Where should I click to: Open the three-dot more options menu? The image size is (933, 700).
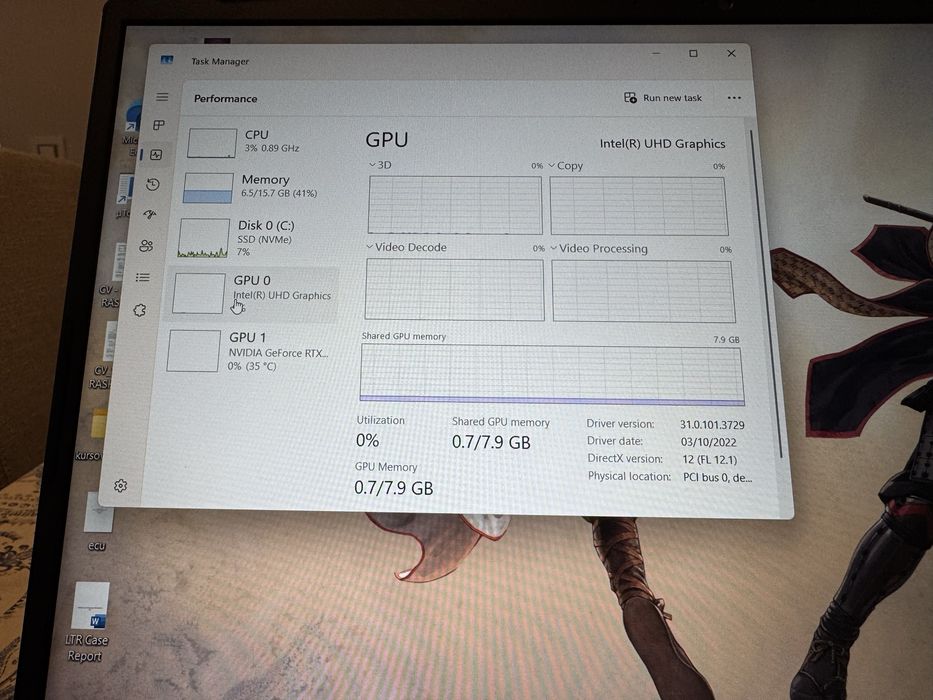pyautogui.click(x=734, y=98)
